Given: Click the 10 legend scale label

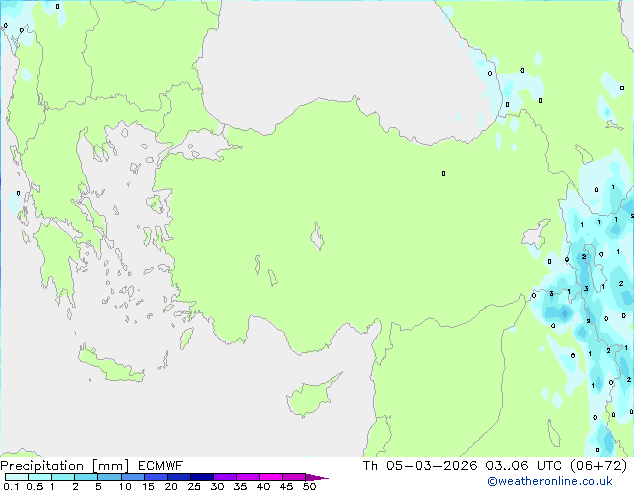Looking at the screenshot, I should click(125, 486).
